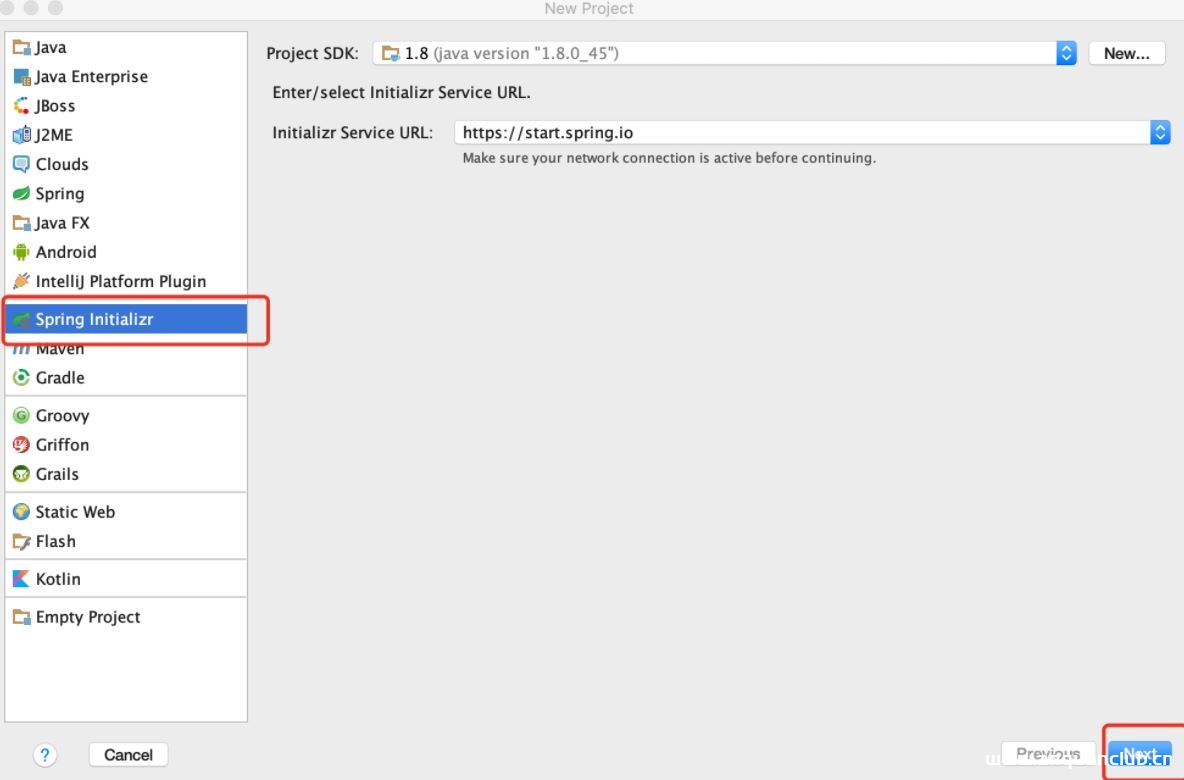Choose Java Enterprise from project types
The height and width of the screenshot is (780, 1184).
click(91, 77)
